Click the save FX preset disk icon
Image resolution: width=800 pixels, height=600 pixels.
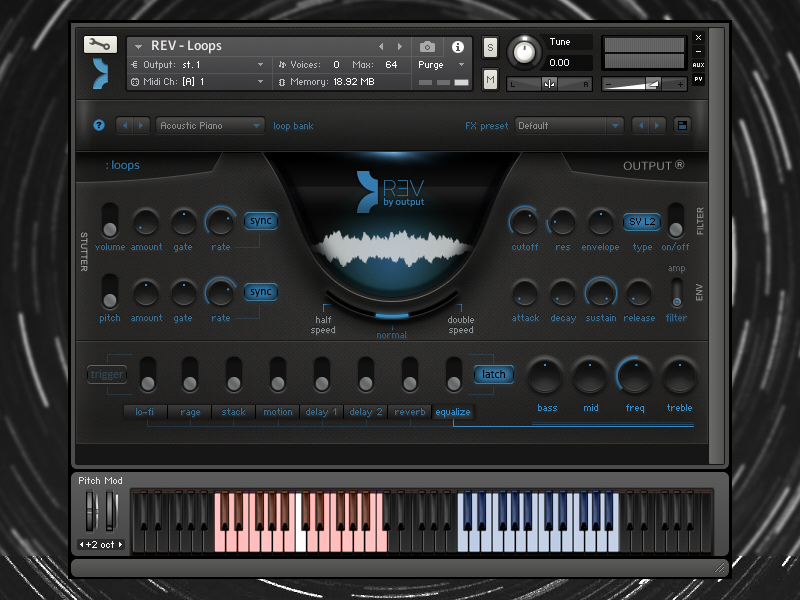click(x=682, y=126)
